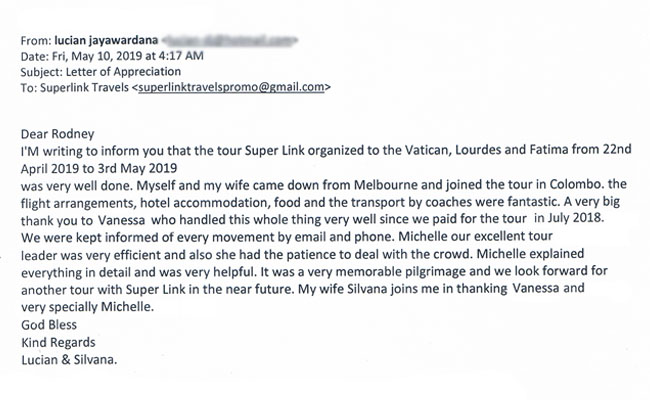Click the signature Lucian & Silvana
The width and height of the screenshot is (650, 400).
pos(69,360)
